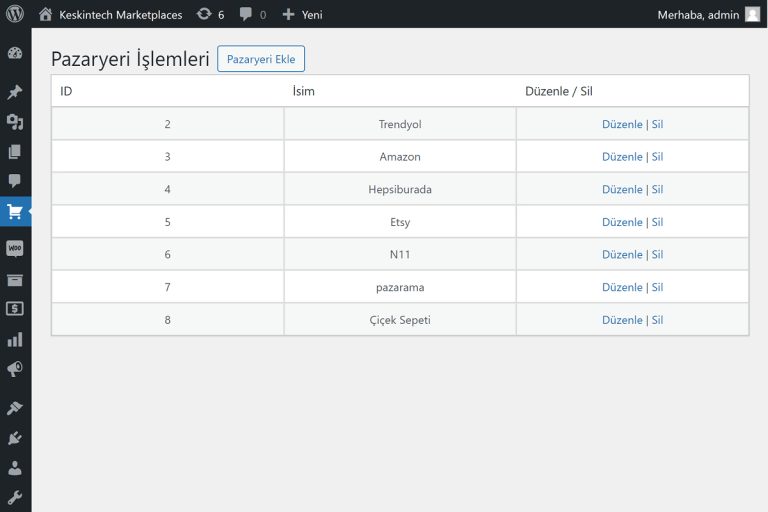Viewport: 768px width, 512px height.
Task: Open the Comments speech bubble in sidebar
Action: coord(15,181)
